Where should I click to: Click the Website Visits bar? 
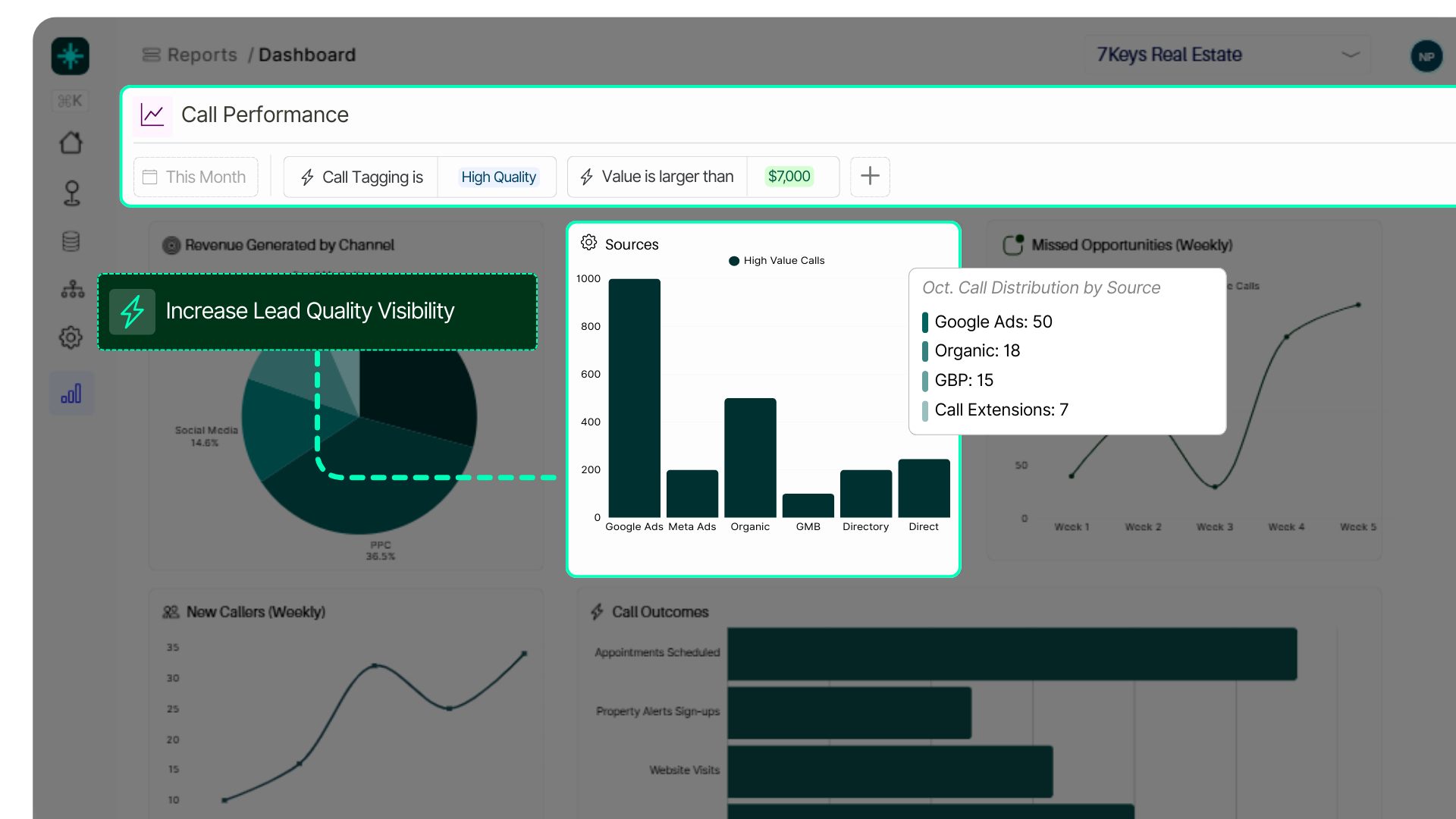(890, 771)
